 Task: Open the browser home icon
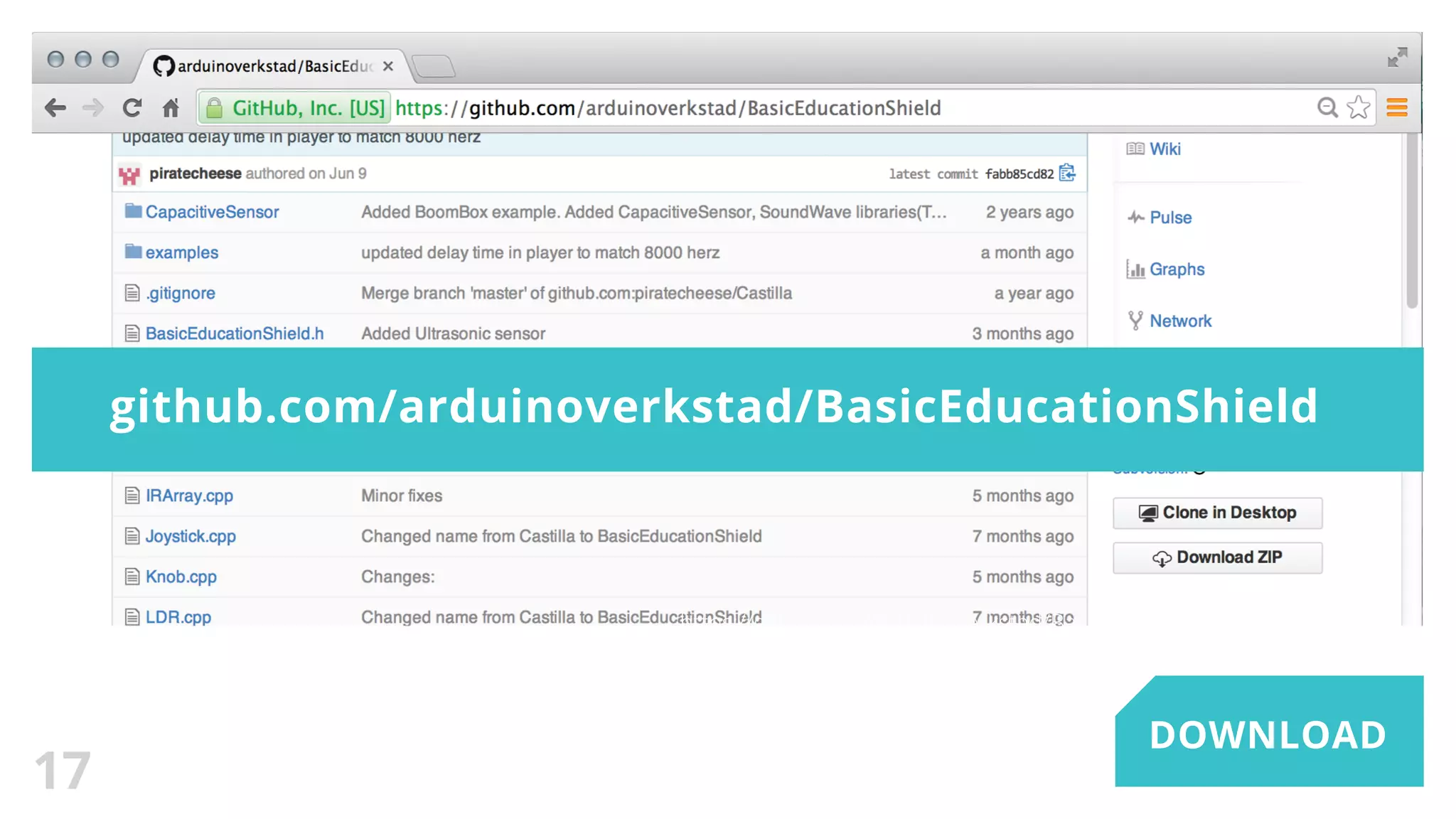tap(171, 108)
